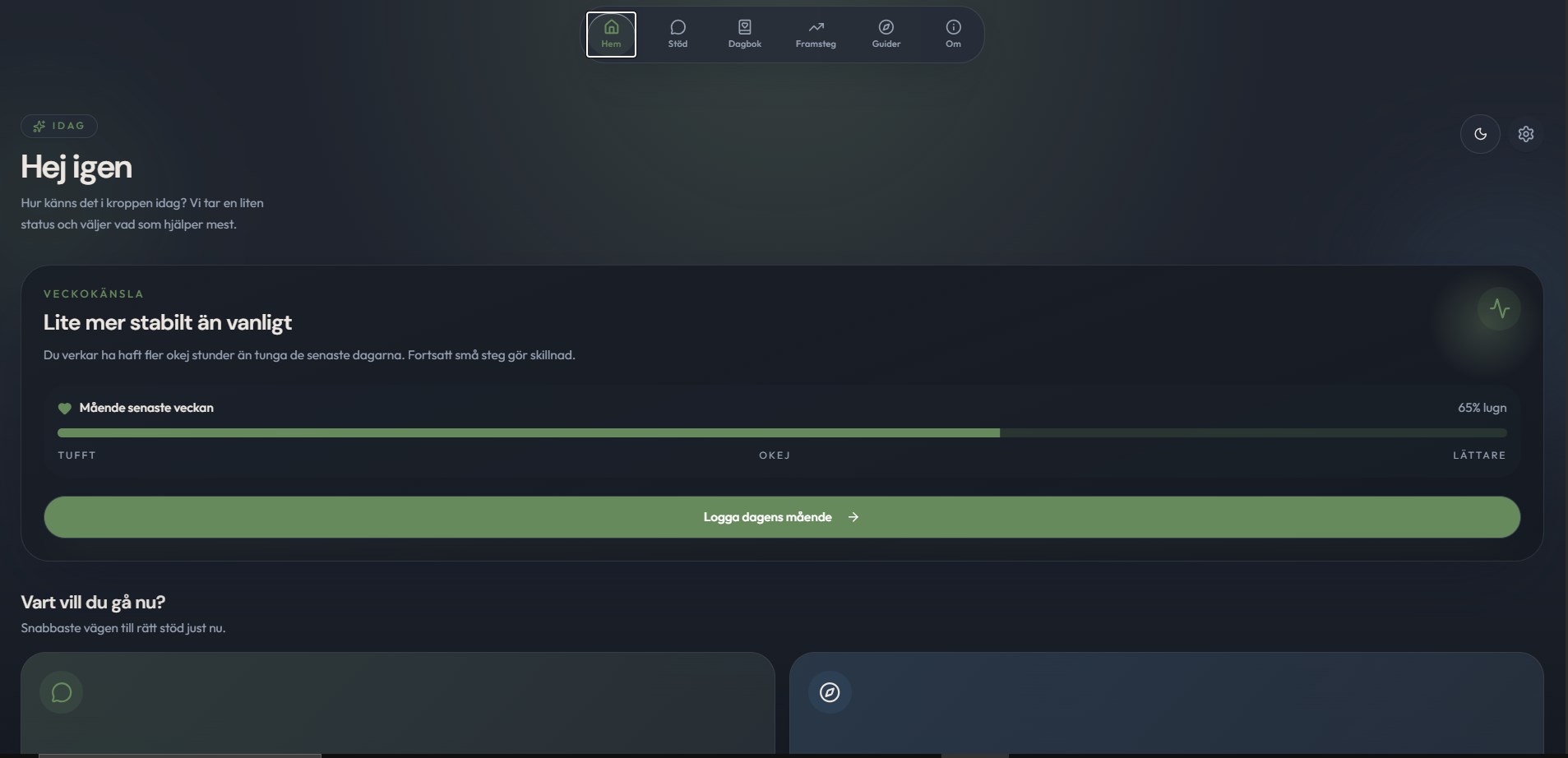Select the Om info tab
Screen dimensions: 1568x758
(x=953, y=35)
